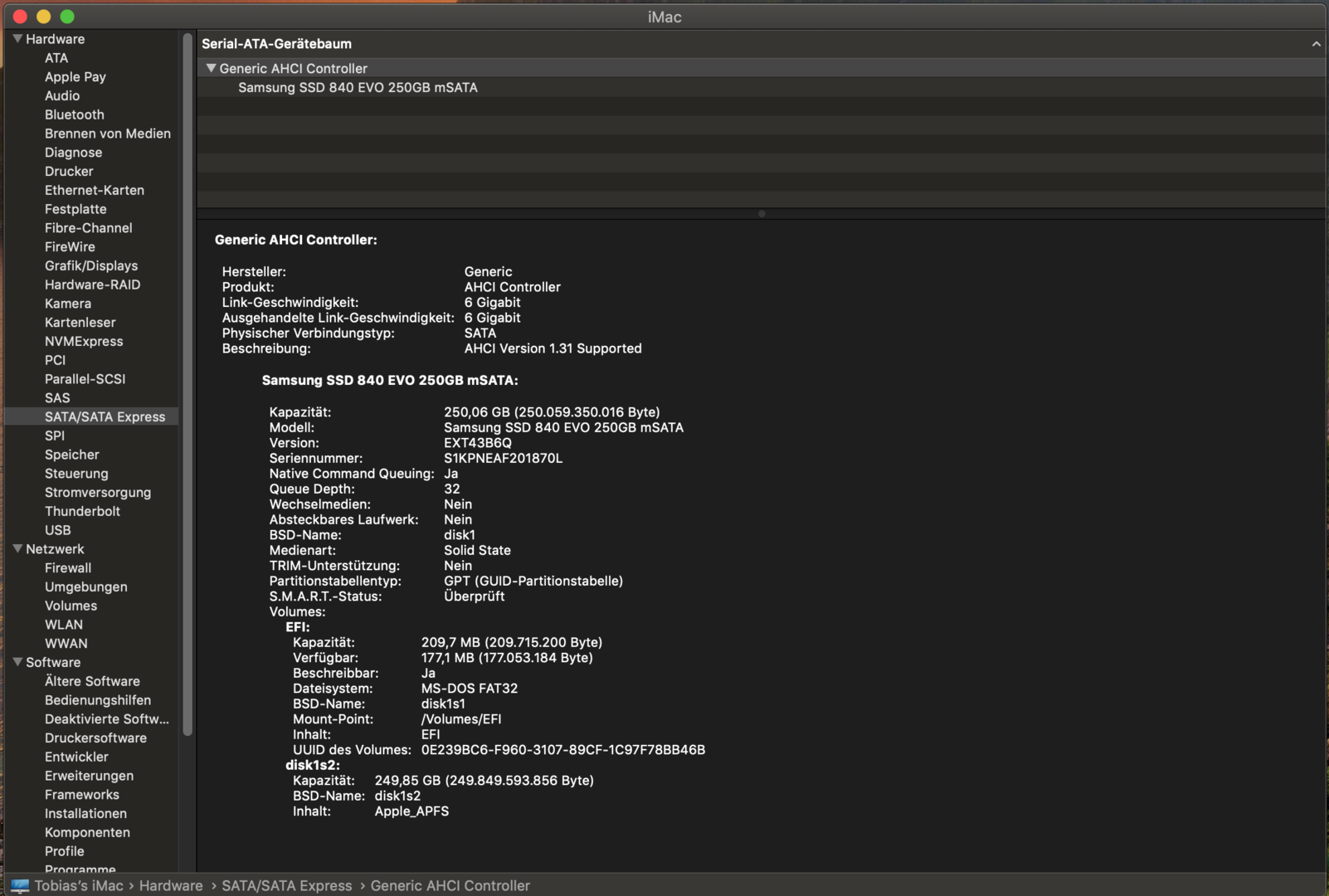Select PCI in the sidebar
This screenshot has height=896, width=1329.
(56, 360)
